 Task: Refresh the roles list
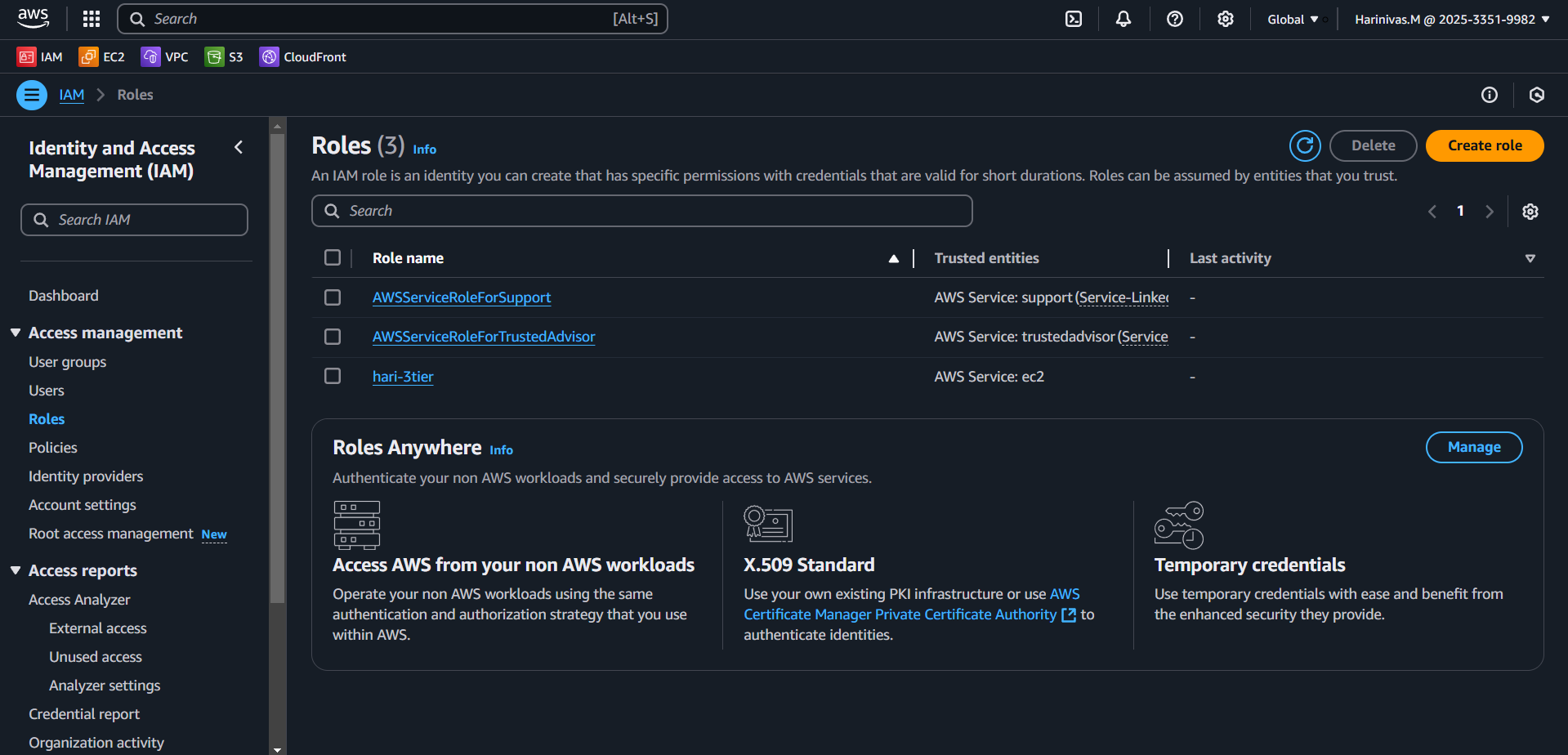pyautogui.click(x=1305, y=145)
